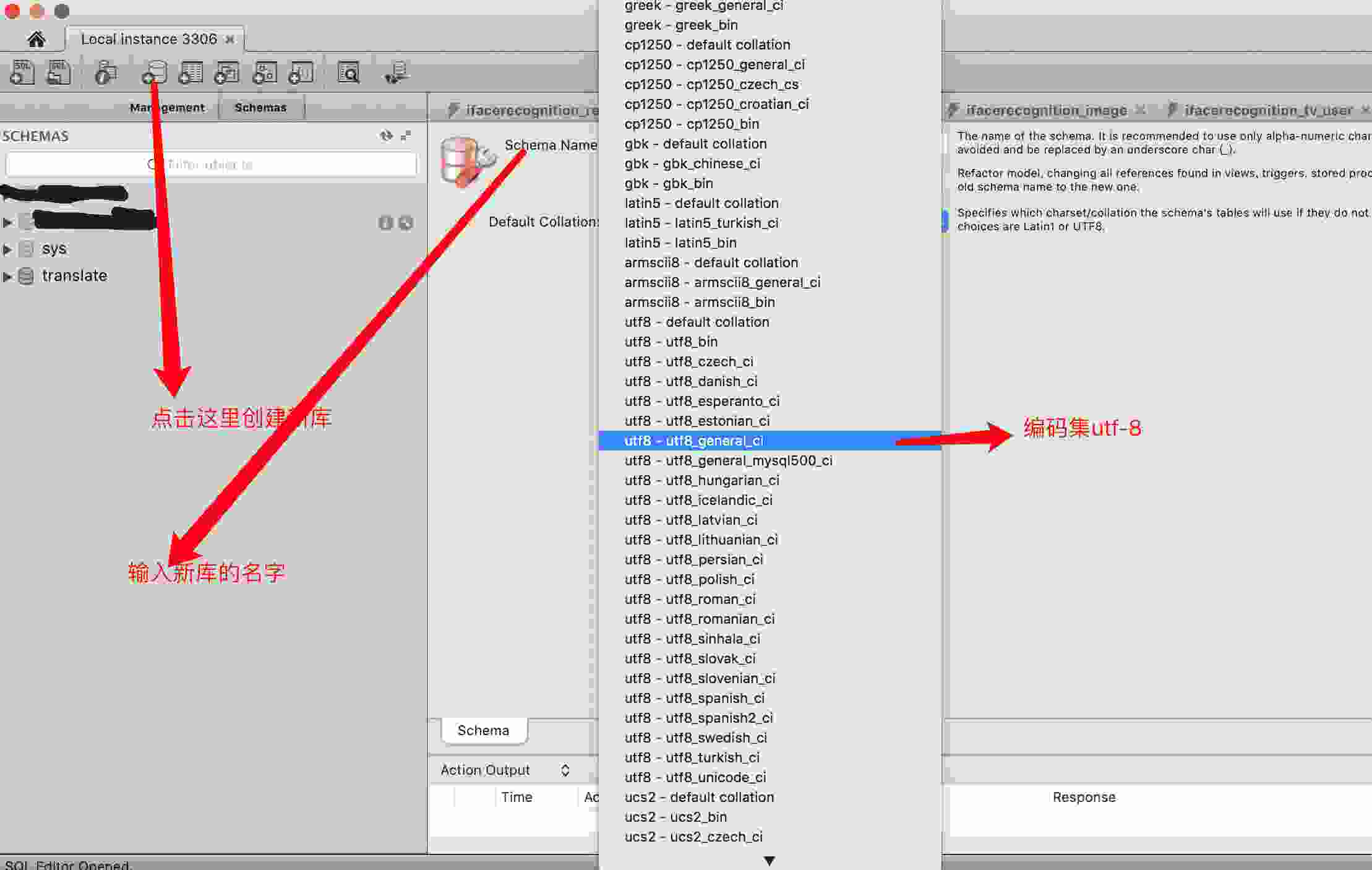Viewport: 1372px width, 870px height.
Task: Select highlighted utf8 - utf8_general_ci
Action: click(770, 441)
